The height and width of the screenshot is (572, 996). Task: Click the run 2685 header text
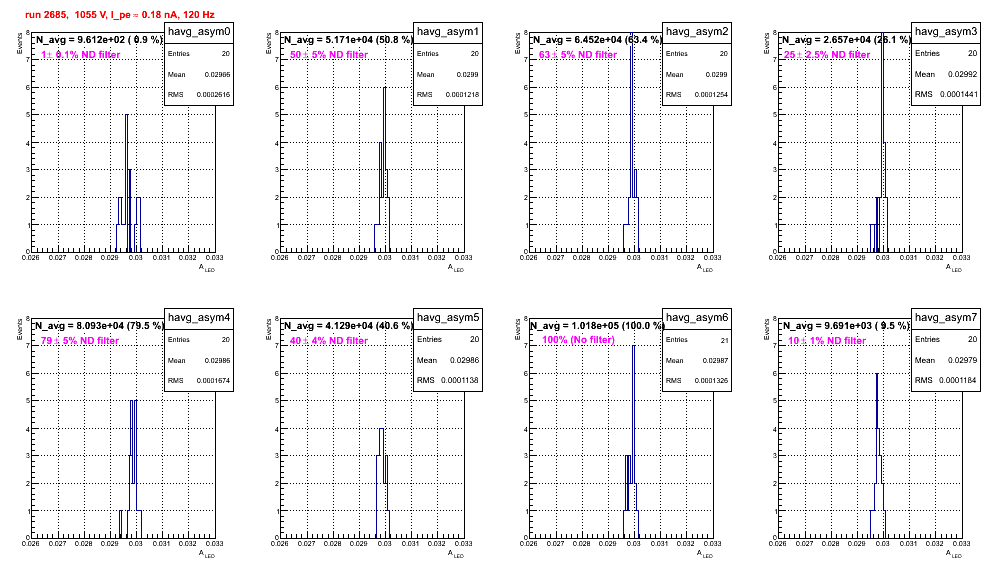tap(119, 15)
